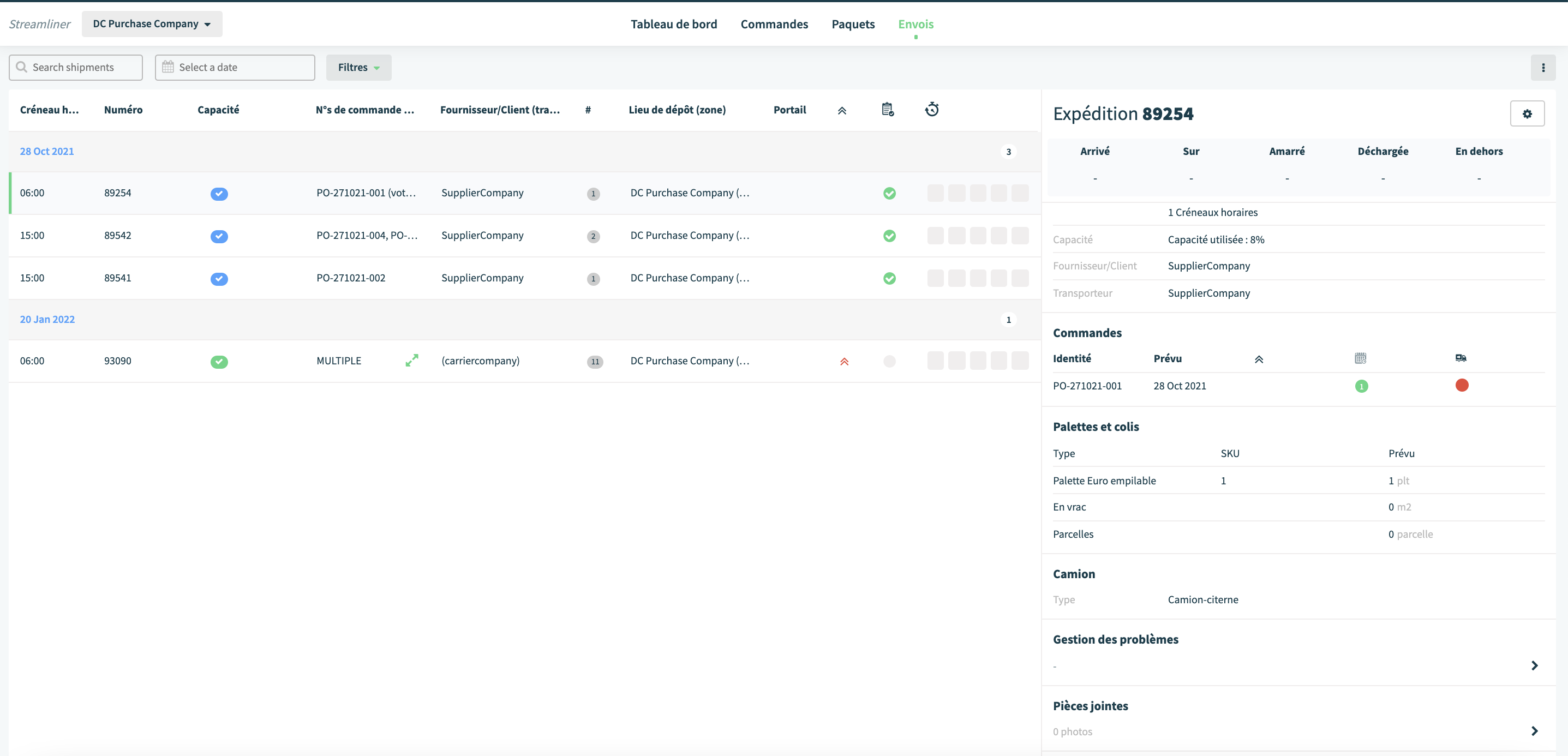This screenshot has width=1568, height=756.
Task: Click the (carriercompany) cell
Action: pos(480,361)
